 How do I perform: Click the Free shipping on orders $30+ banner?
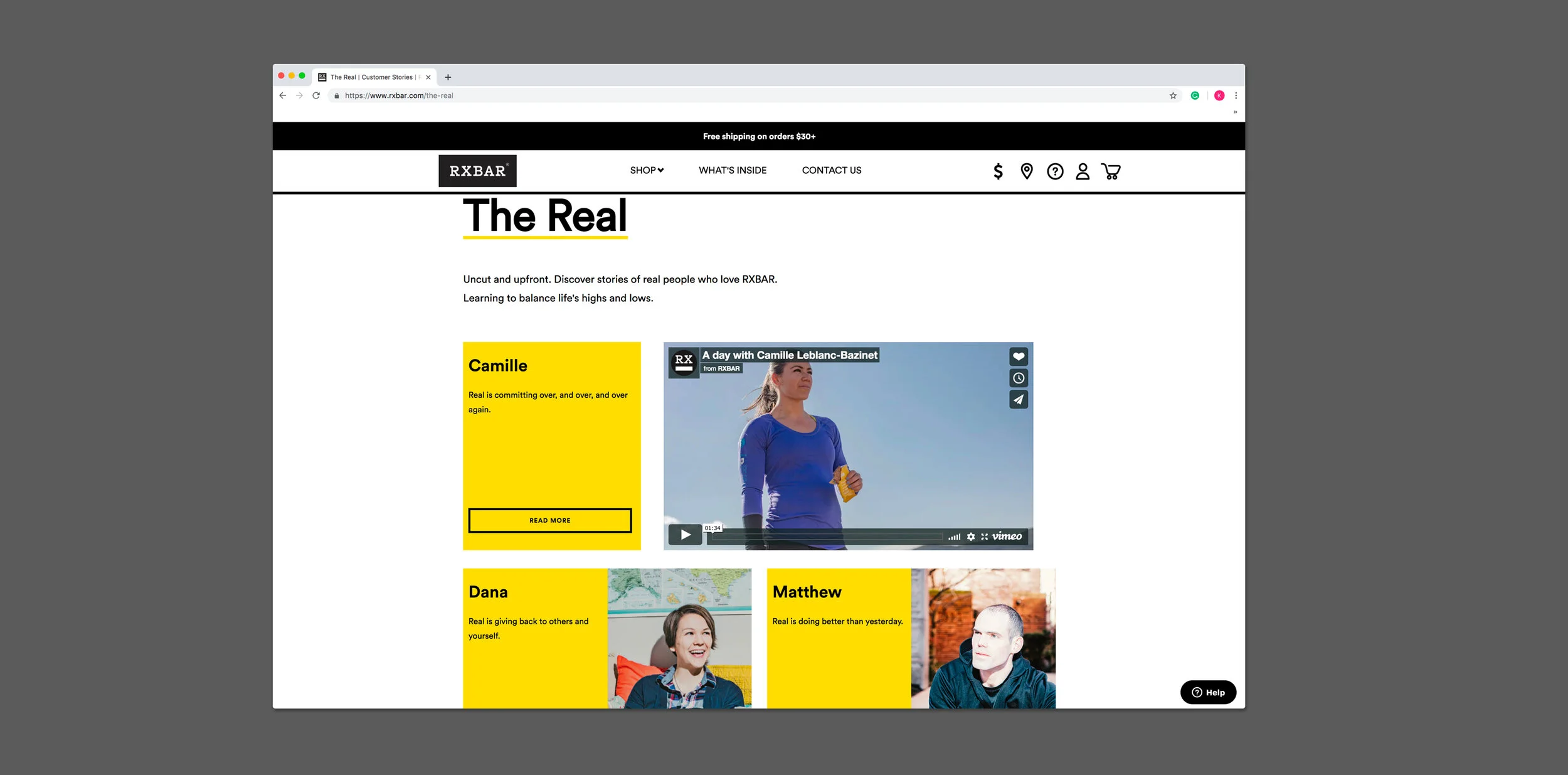(x=759, y=136)
